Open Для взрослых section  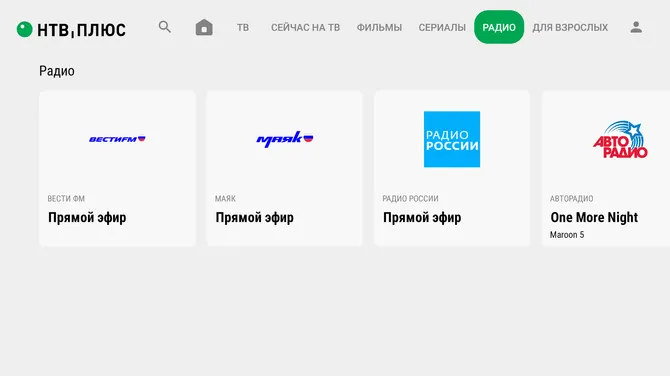[x=570, y=27]
